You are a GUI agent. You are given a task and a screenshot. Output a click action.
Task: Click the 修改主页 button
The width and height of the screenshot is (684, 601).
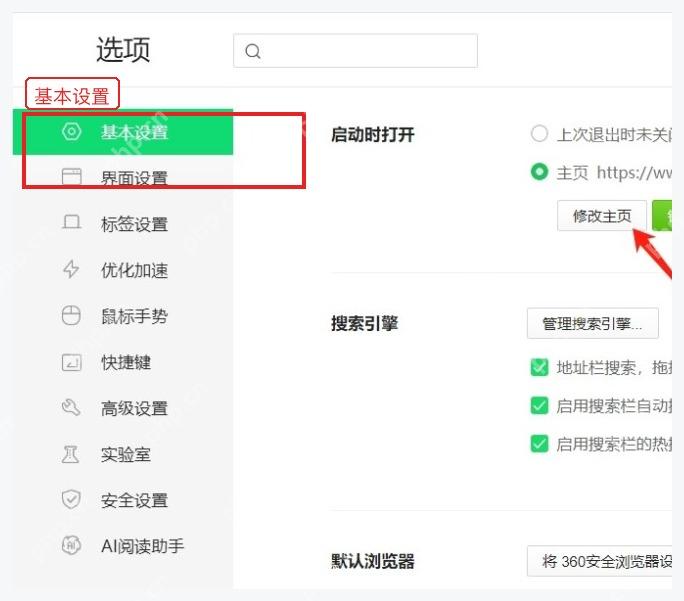click(x=602, y=215)
